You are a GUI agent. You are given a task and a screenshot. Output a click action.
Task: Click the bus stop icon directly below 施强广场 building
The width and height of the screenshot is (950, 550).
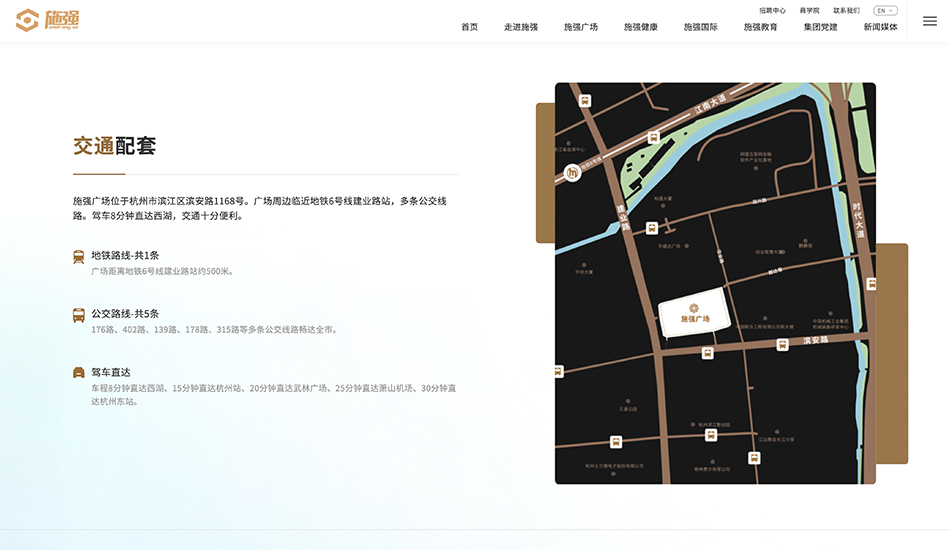707,353
